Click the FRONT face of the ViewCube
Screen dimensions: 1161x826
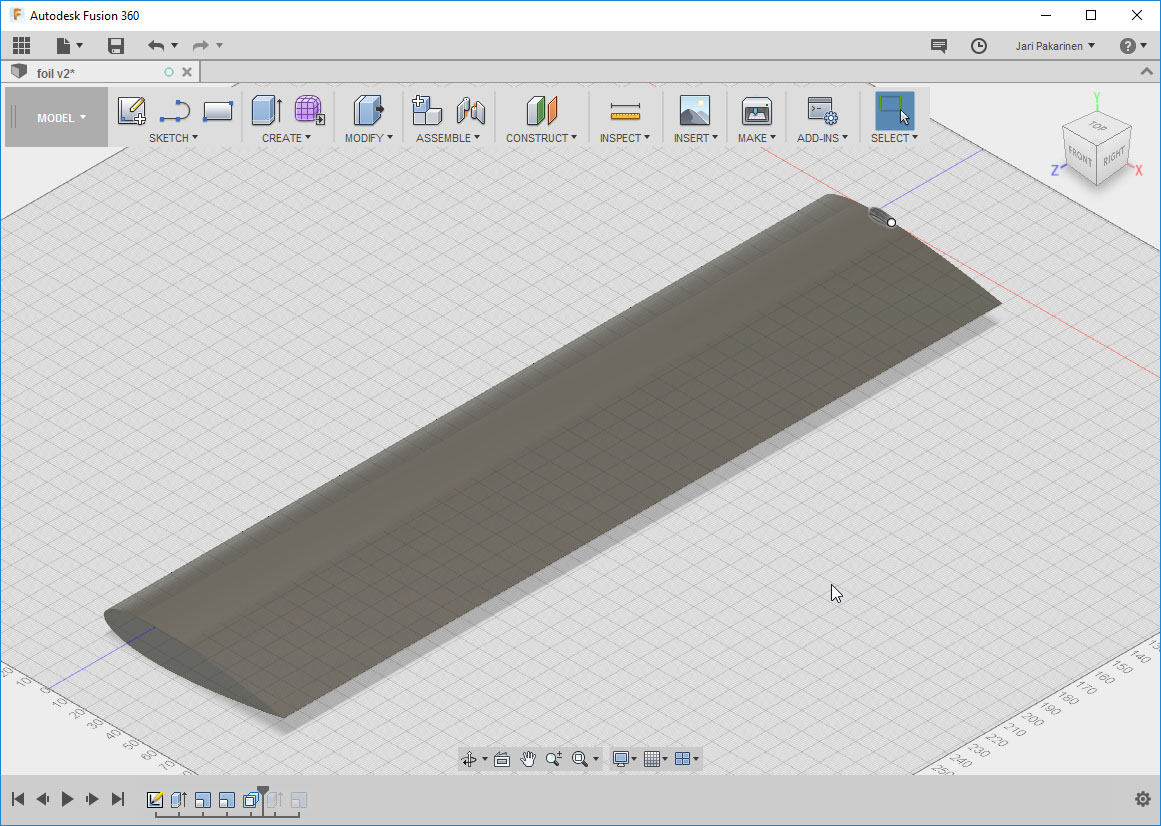click(1080, 155)
